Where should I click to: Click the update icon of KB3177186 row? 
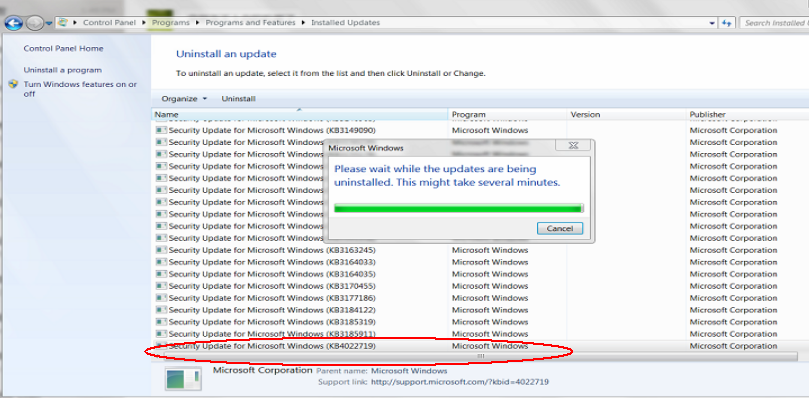click(x=161, y=298)
